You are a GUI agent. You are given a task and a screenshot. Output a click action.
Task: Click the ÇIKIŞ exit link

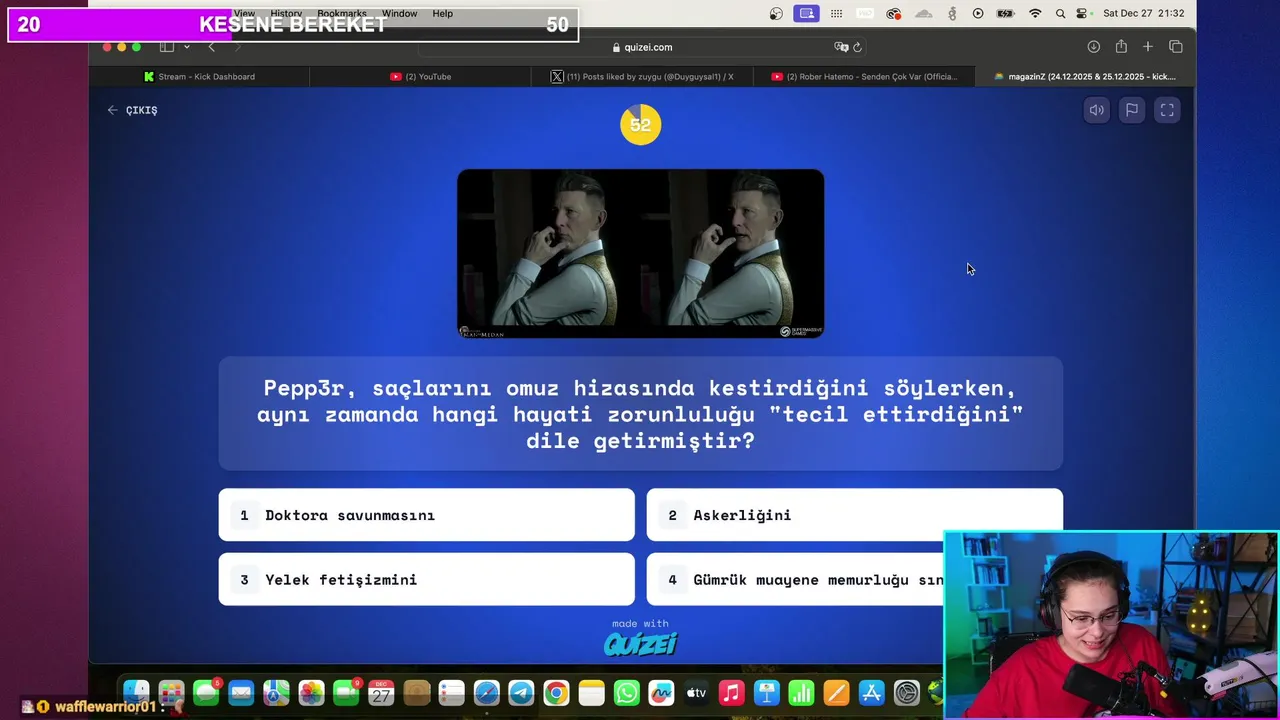pos(132,110)
